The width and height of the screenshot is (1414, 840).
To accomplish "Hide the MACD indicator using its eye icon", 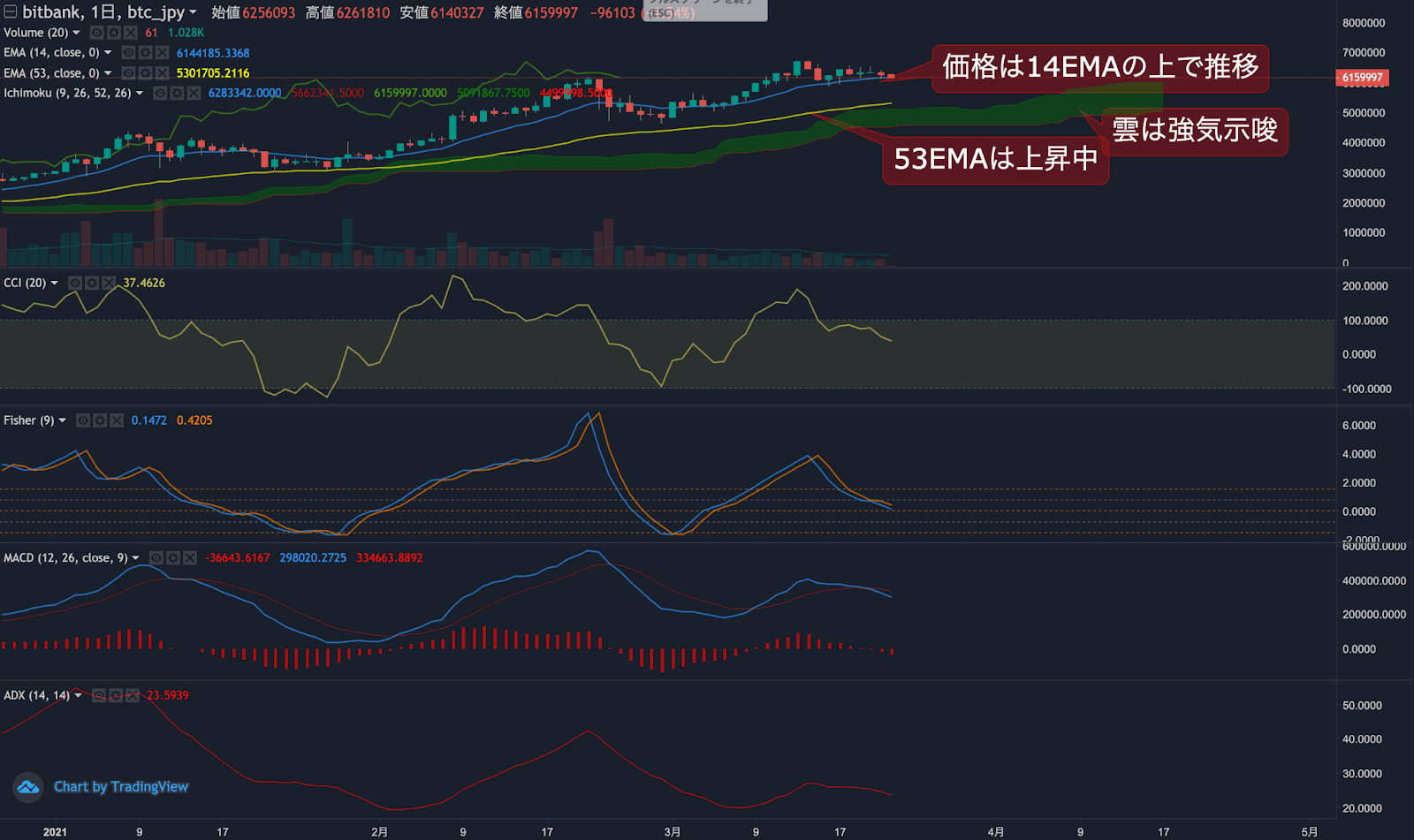I will click(157, 557).
